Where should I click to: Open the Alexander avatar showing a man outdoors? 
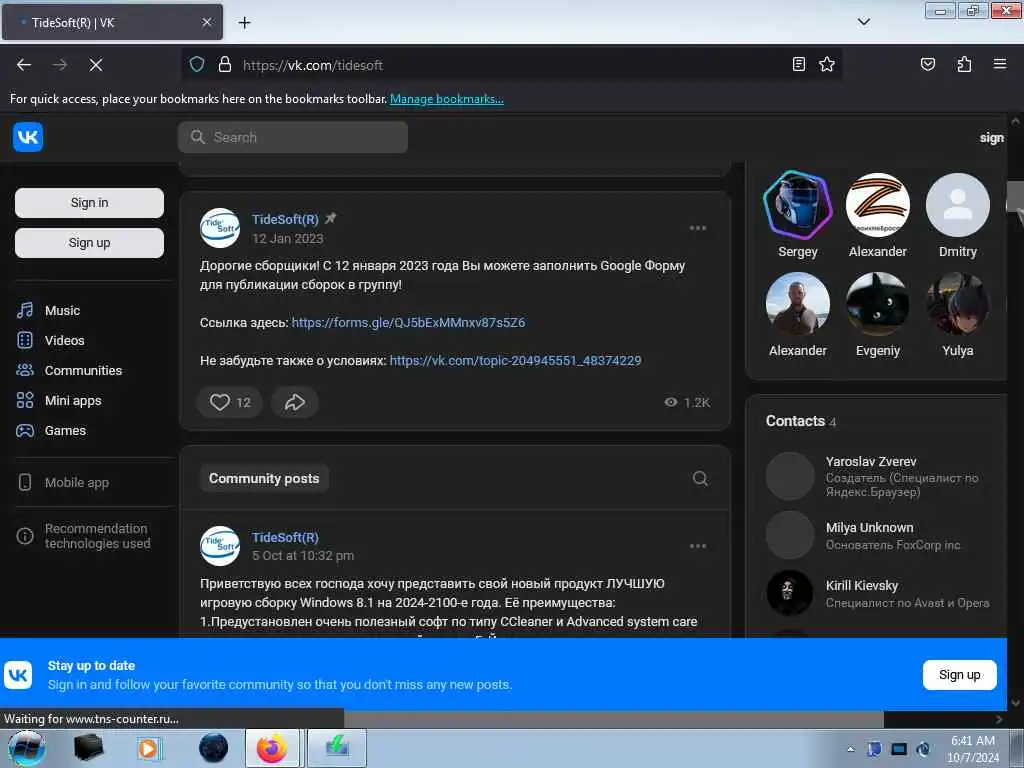tap(797, 304)
